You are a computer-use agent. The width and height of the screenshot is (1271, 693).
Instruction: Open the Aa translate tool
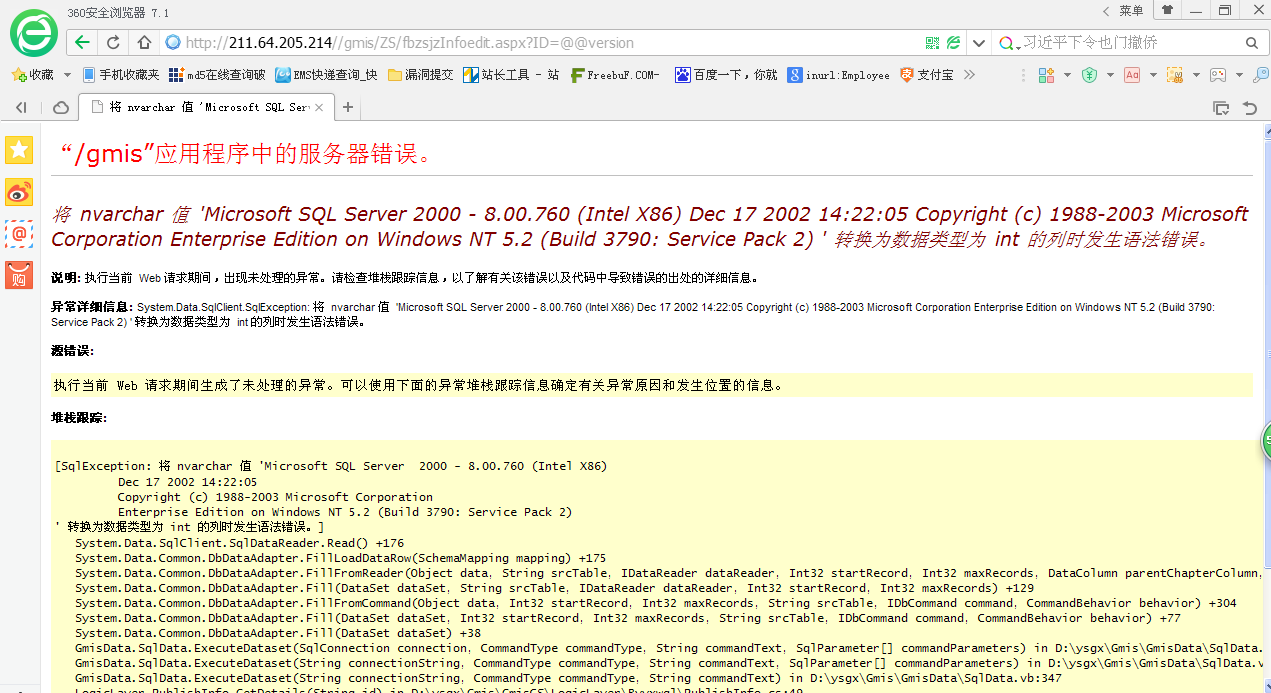1132,75
